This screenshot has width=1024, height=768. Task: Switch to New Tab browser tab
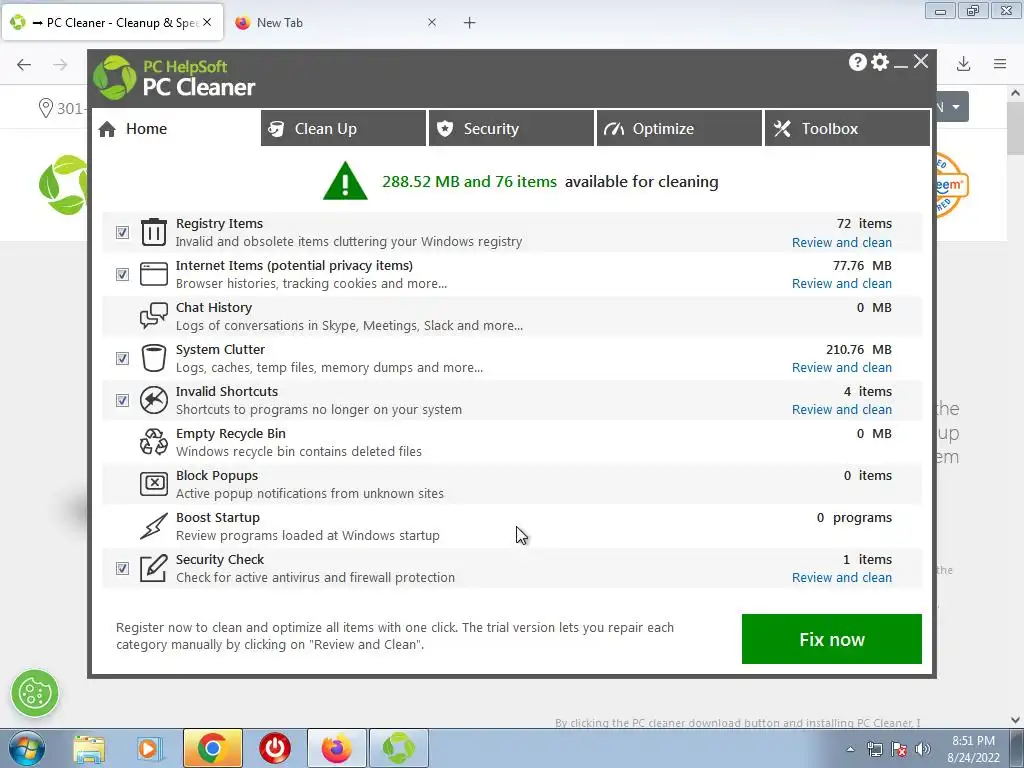point(334,23)
